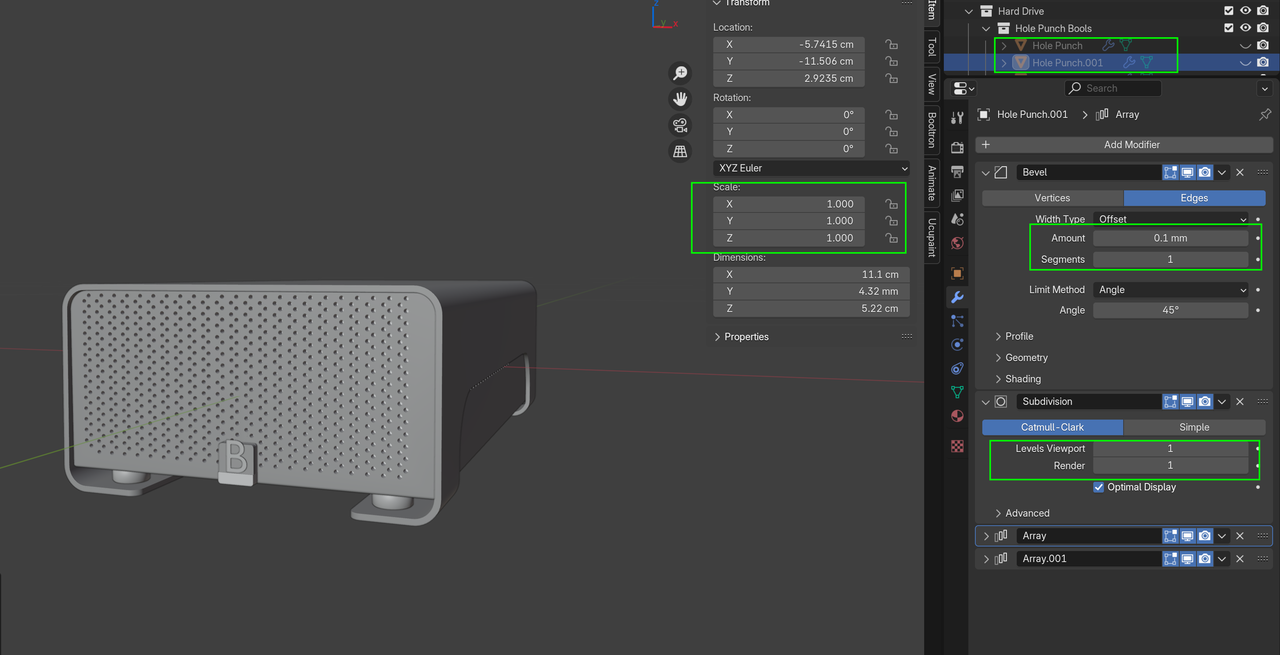Viewport: 1280px width, 655px height.
Task: Expand the Advanced section under Subdivision
Action: 1027,513
